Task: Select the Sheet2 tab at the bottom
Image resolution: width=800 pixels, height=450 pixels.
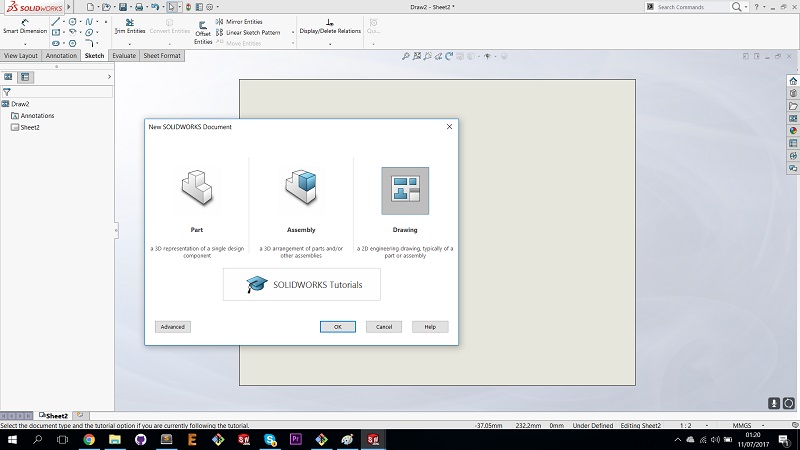Action: [54, 416]
